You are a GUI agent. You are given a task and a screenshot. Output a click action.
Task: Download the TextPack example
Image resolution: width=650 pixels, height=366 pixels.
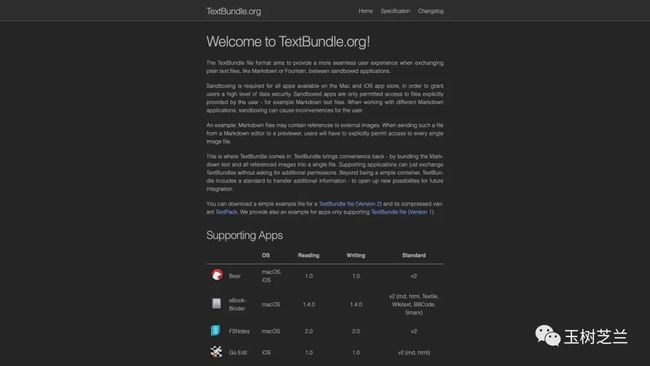click(226, 212)
